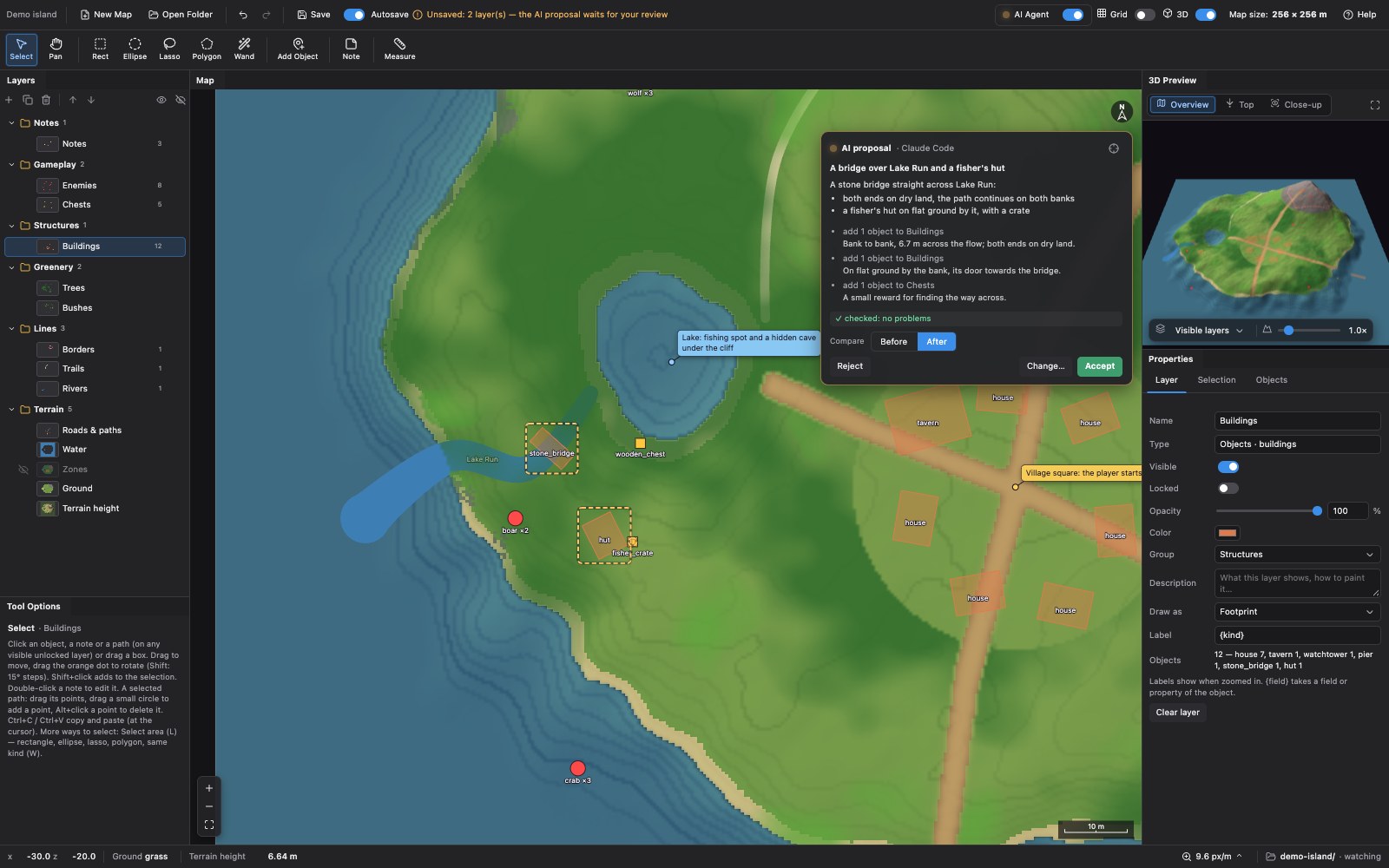Reject the AI proposal
The image size is (1389, 868).
pos(850,366)
